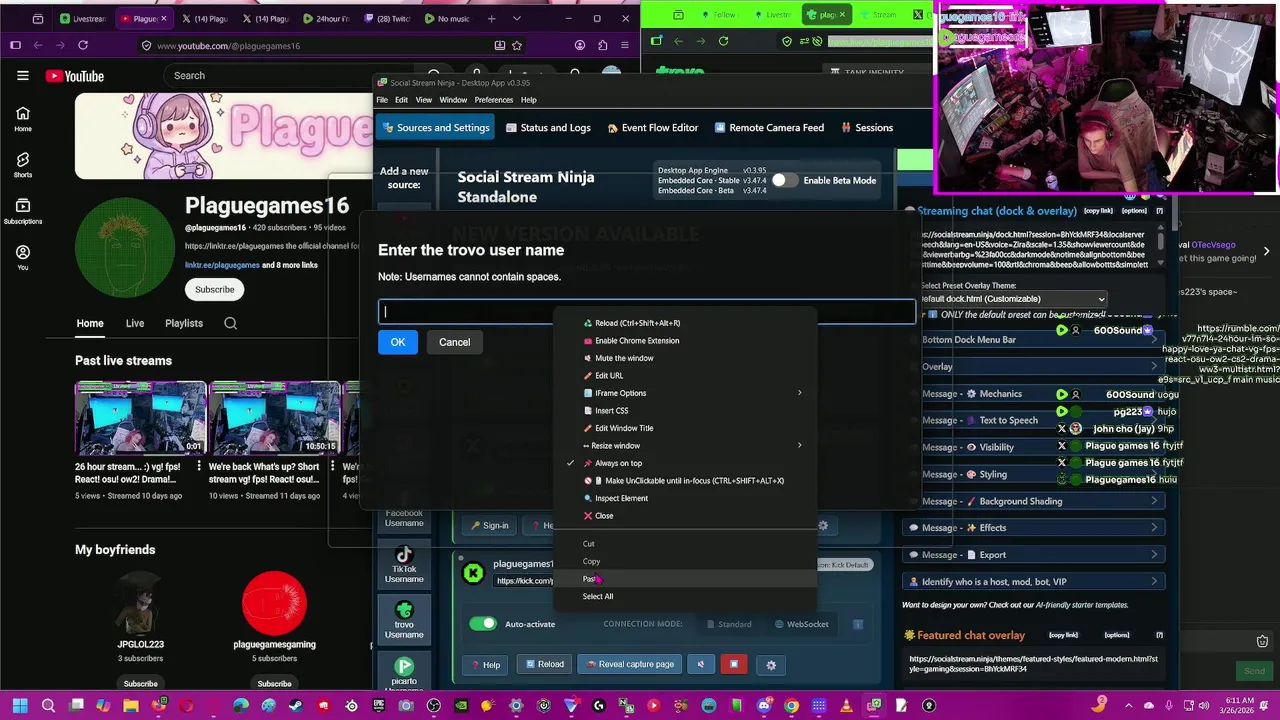The height and width of the screenshot is (720, 1280).
Task: Subscribe to Plaguegames16 channel
Action: [x=215, y=289]
